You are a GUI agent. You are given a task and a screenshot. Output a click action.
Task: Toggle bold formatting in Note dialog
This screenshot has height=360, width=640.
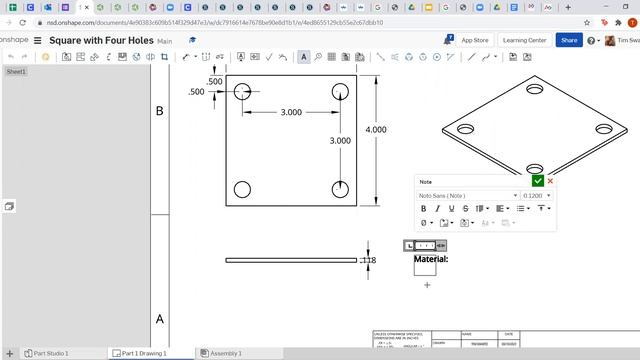pos(423,209)
